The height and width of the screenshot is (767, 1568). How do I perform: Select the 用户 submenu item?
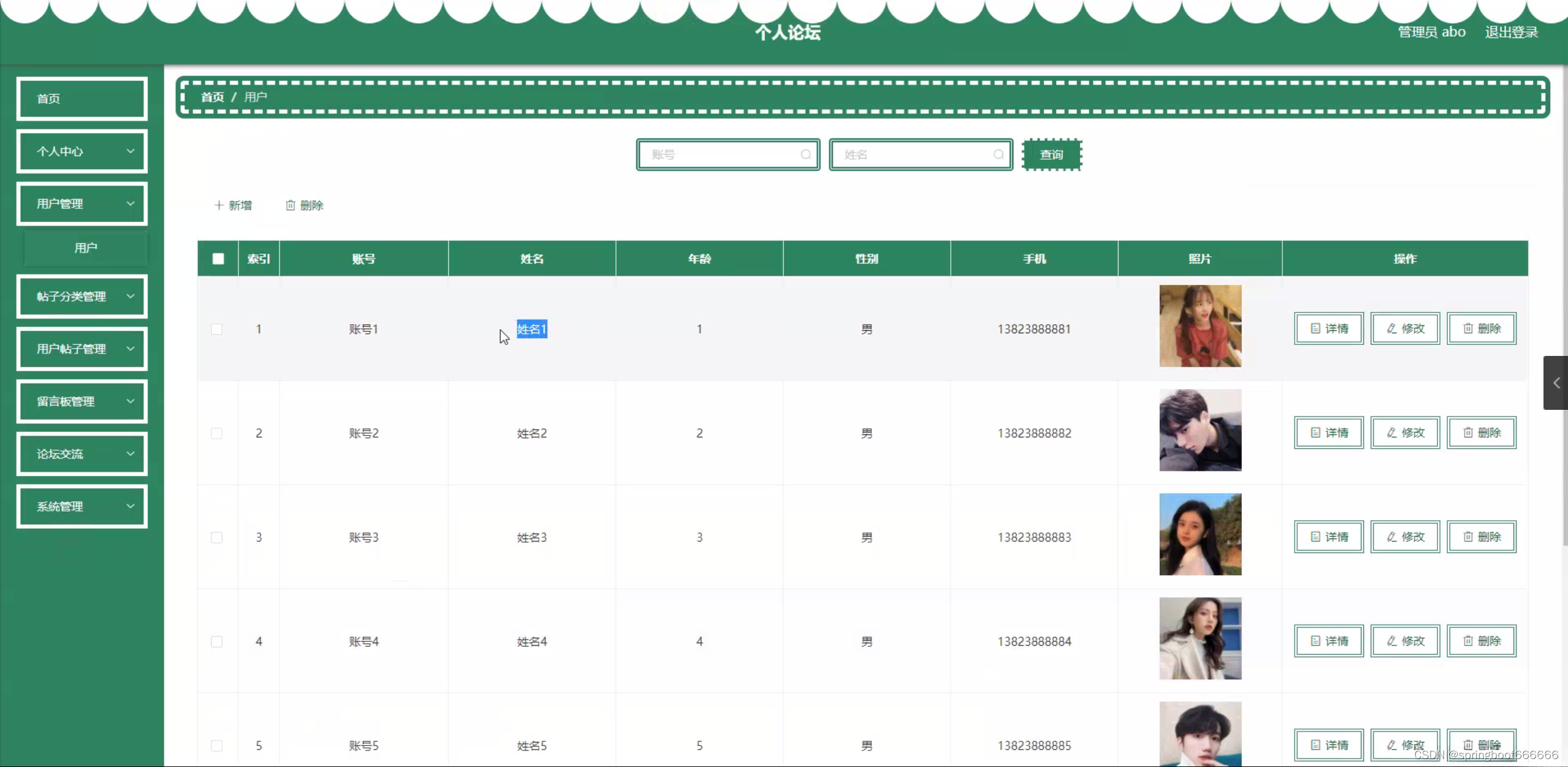pos(86,248)
